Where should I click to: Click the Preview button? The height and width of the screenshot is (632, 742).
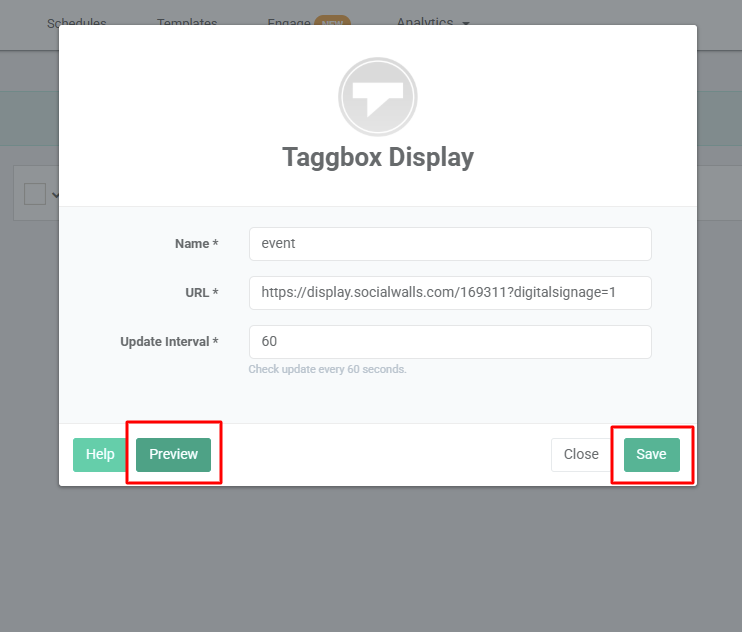pyautogui.click(x=173, y=455)
